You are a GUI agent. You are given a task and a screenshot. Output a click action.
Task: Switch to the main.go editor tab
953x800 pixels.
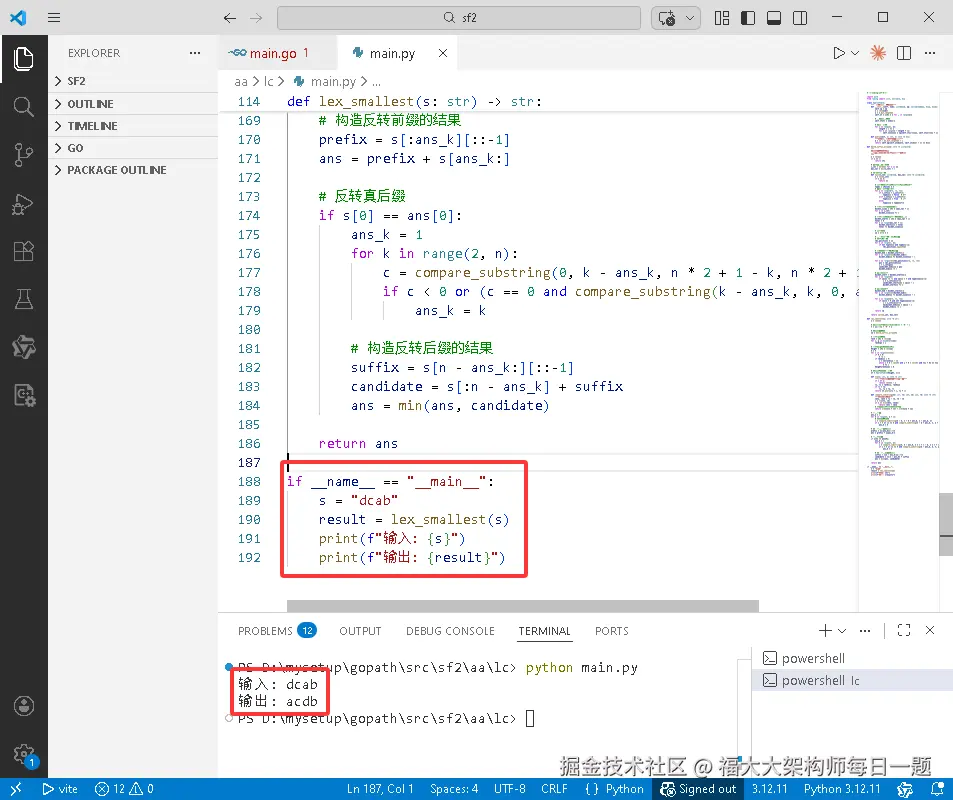tap(273, 53)
